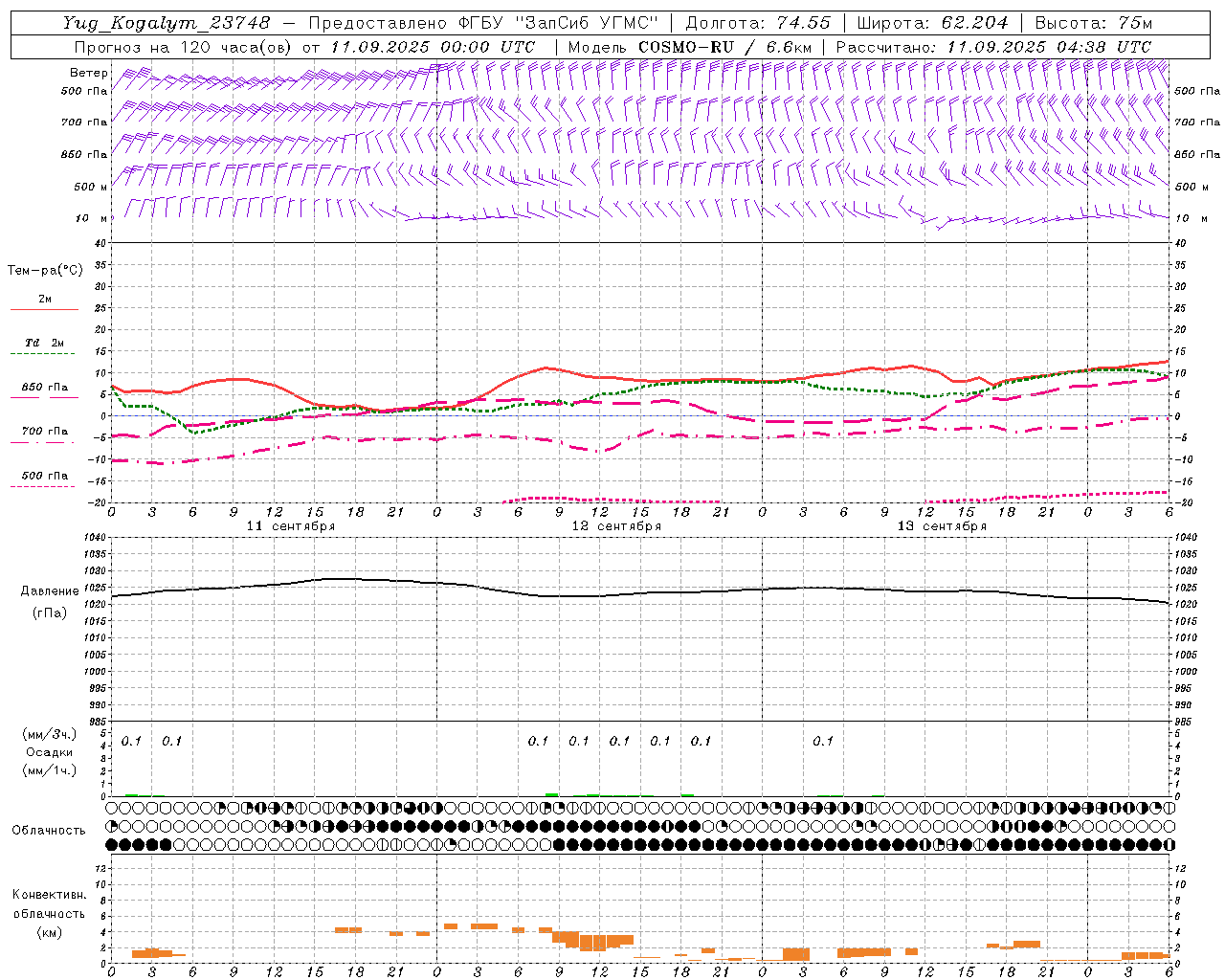This screenshot has height=980, width=1225.
Task: Click the Широта: 62.204 header field
Action: [932, 23]
